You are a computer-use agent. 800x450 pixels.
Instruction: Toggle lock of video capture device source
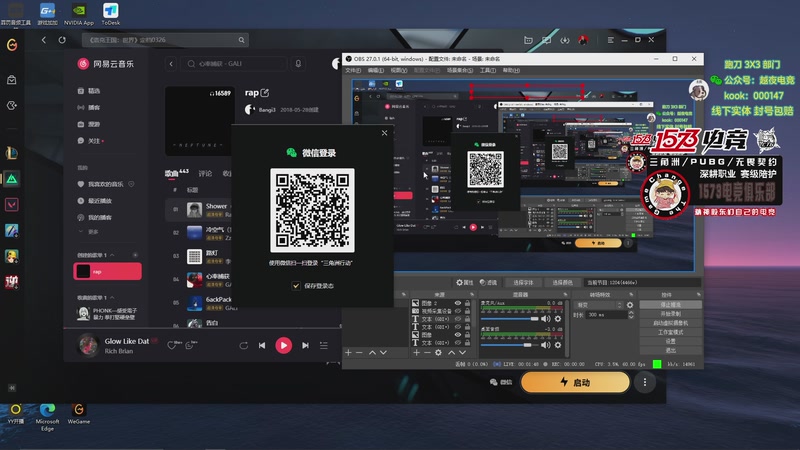(467, 311)
